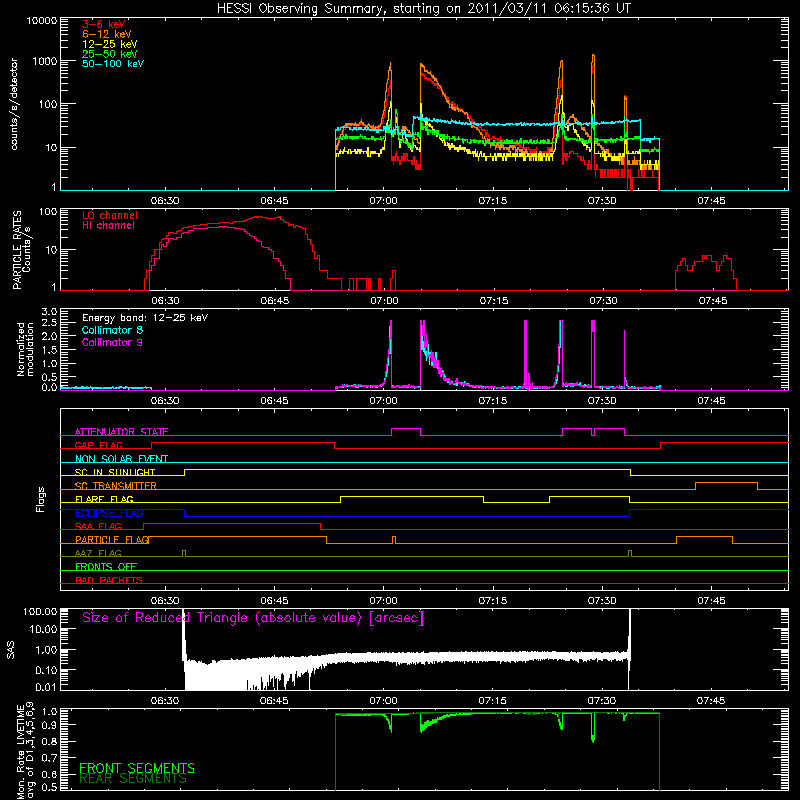The image size is (800, 800).
Task: Select the '12-25 keV' legend in the counts plot
Action: (x=110, y=44)
